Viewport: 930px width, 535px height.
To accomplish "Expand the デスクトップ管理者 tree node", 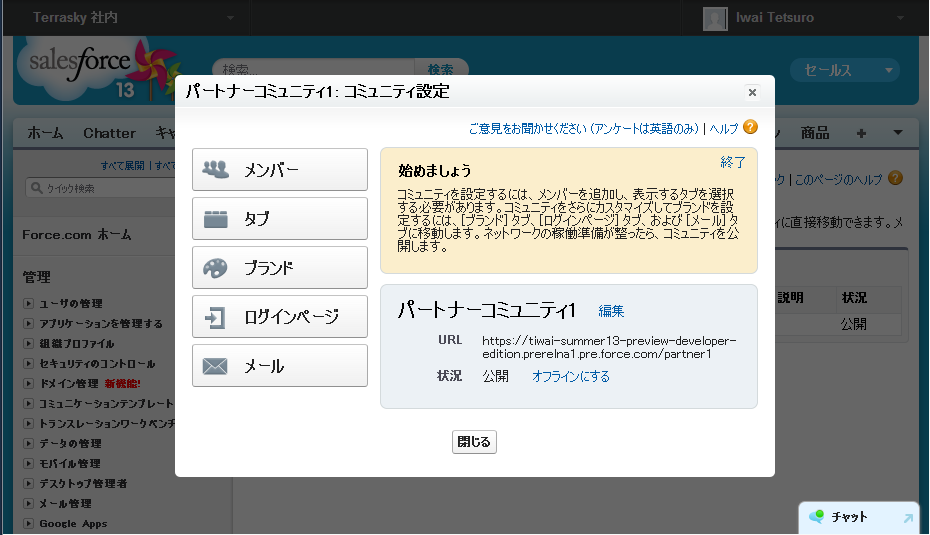I will tap(28, 484).
